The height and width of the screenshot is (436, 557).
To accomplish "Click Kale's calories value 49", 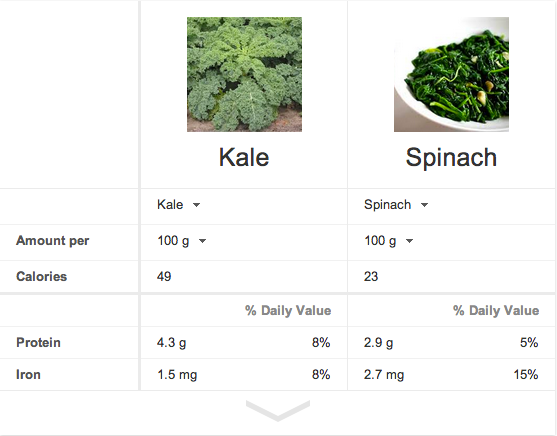I will pos(164,276).
